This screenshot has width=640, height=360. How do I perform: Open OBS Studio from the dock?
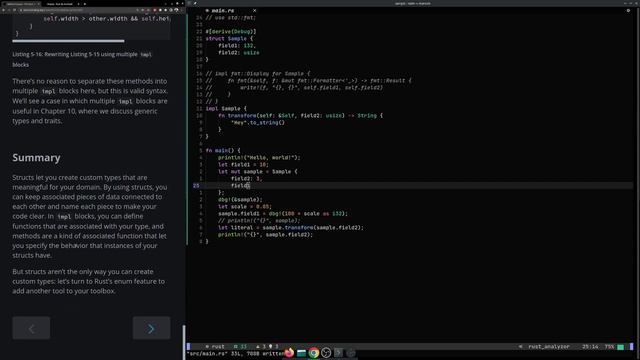point(326,353)
